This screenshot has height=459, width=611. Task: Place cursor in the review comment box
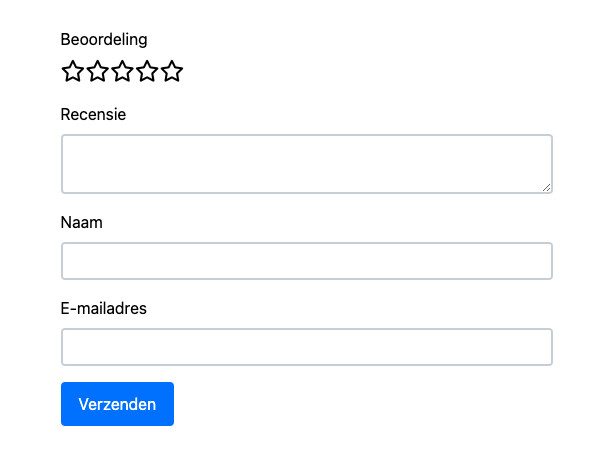[306, 164]
